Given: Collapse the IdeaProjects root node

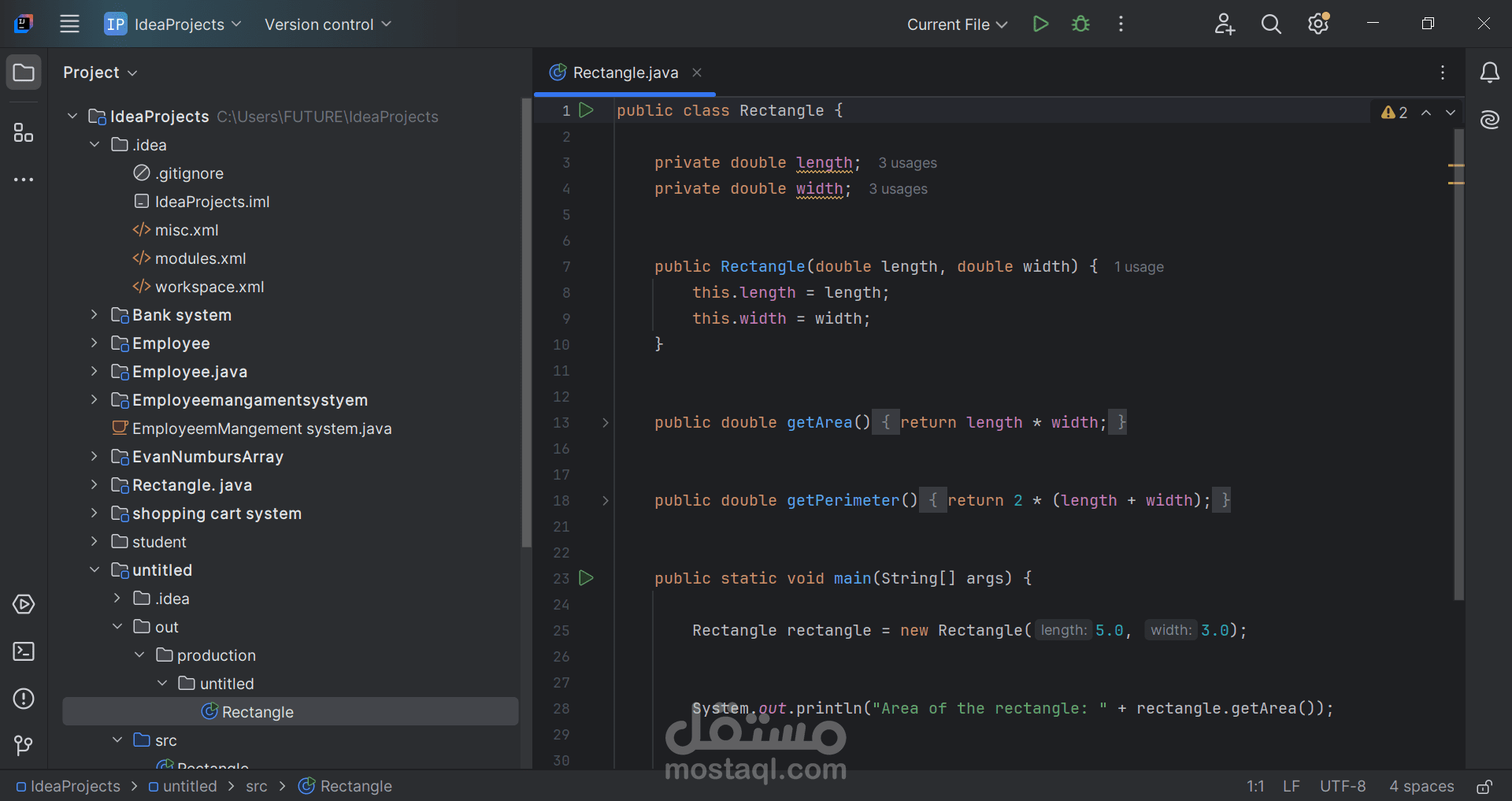Looking at the screenshot, I should point(72,117).
